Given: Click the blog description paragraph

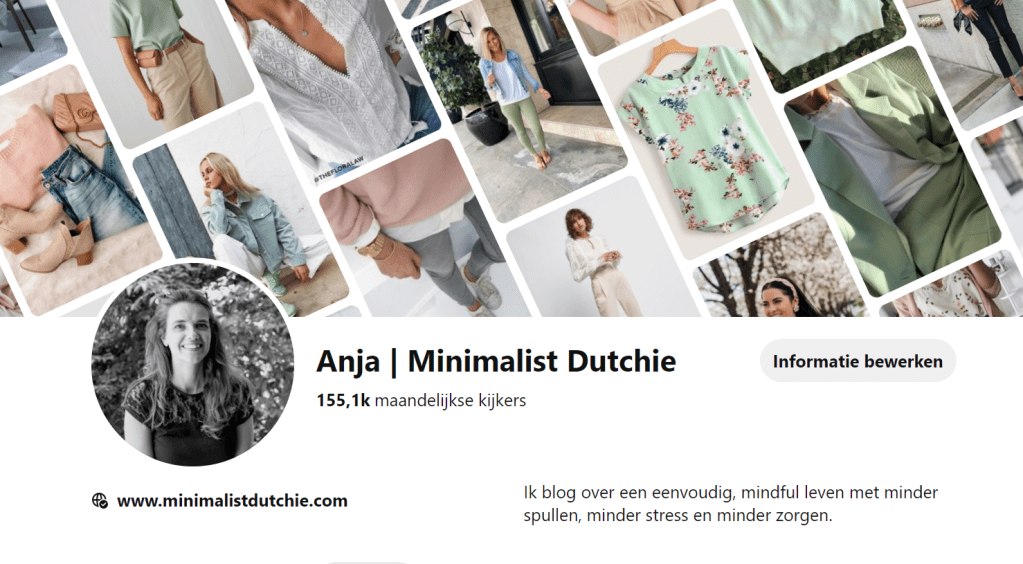Looking at the screenshot, I should pyautogui.click(x=731, y=503).
